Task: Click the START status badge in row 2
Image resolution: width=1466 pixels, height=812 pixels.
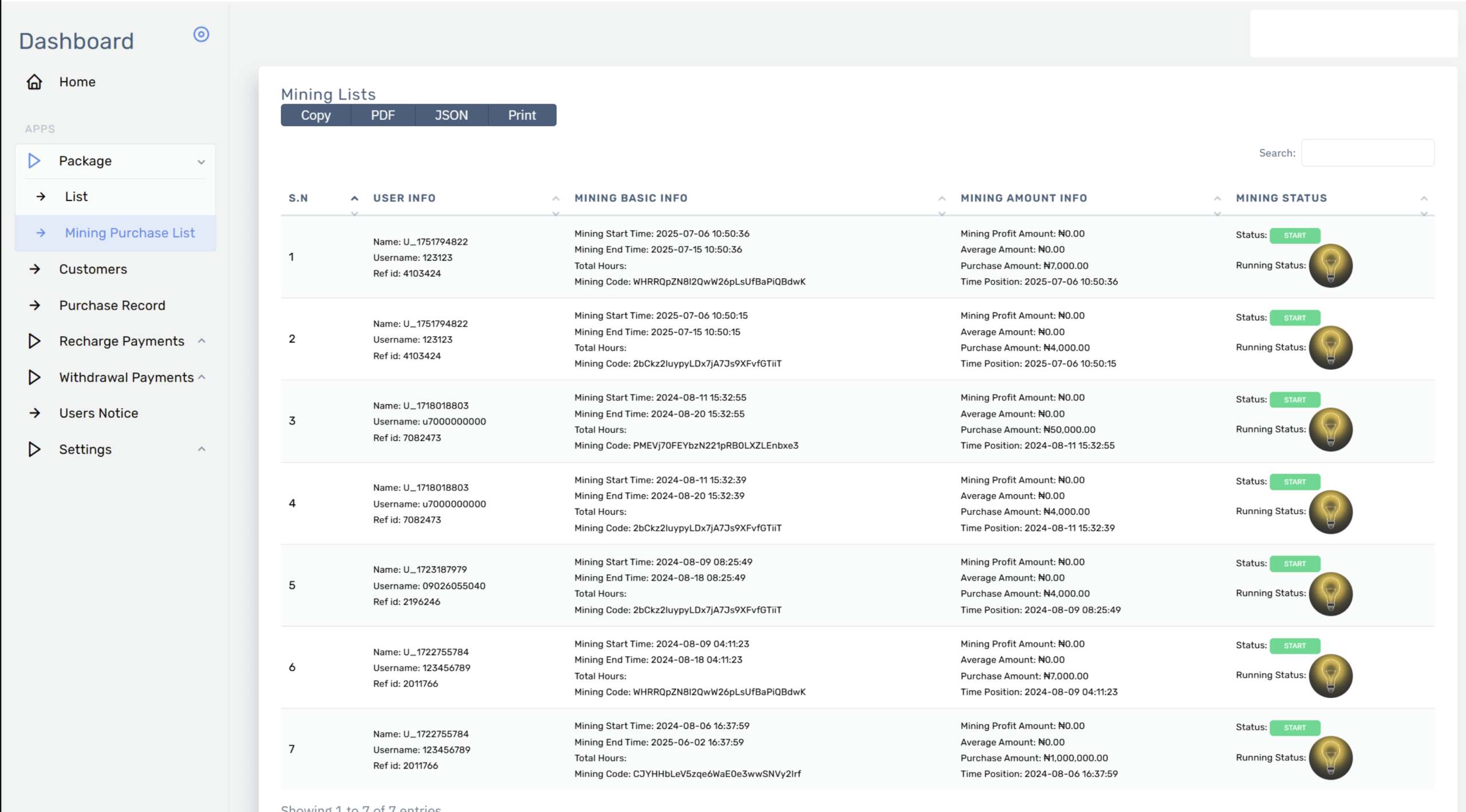Action: click(1294, 318)
